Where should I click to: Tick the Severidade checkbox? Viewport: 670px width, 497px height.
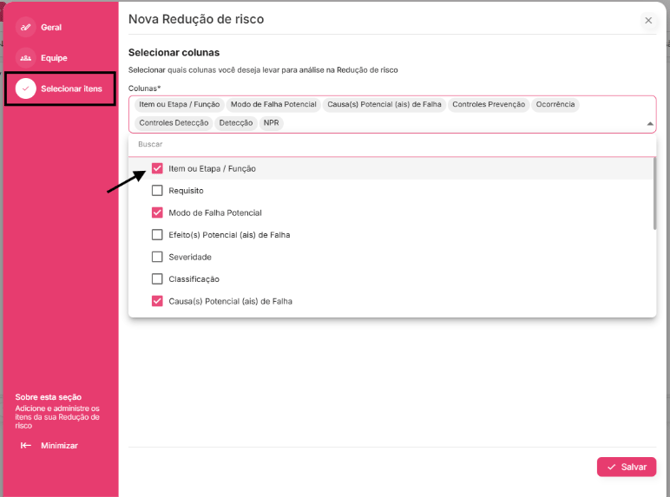[157, 257]
